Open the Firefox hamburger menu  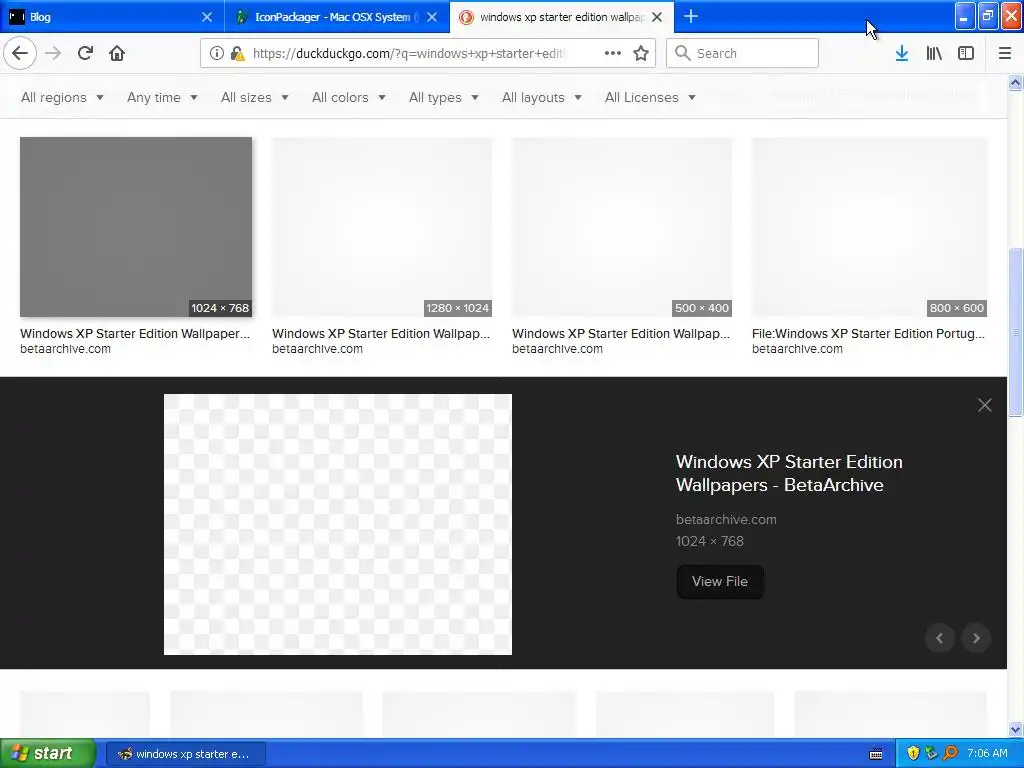pos(1005,53)
